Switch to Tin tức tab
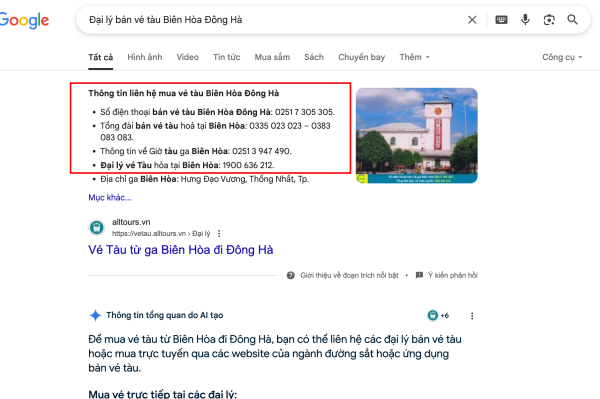The height and width of the screenshot is (399, 600). pyautogui.click(x=227, y=57)
